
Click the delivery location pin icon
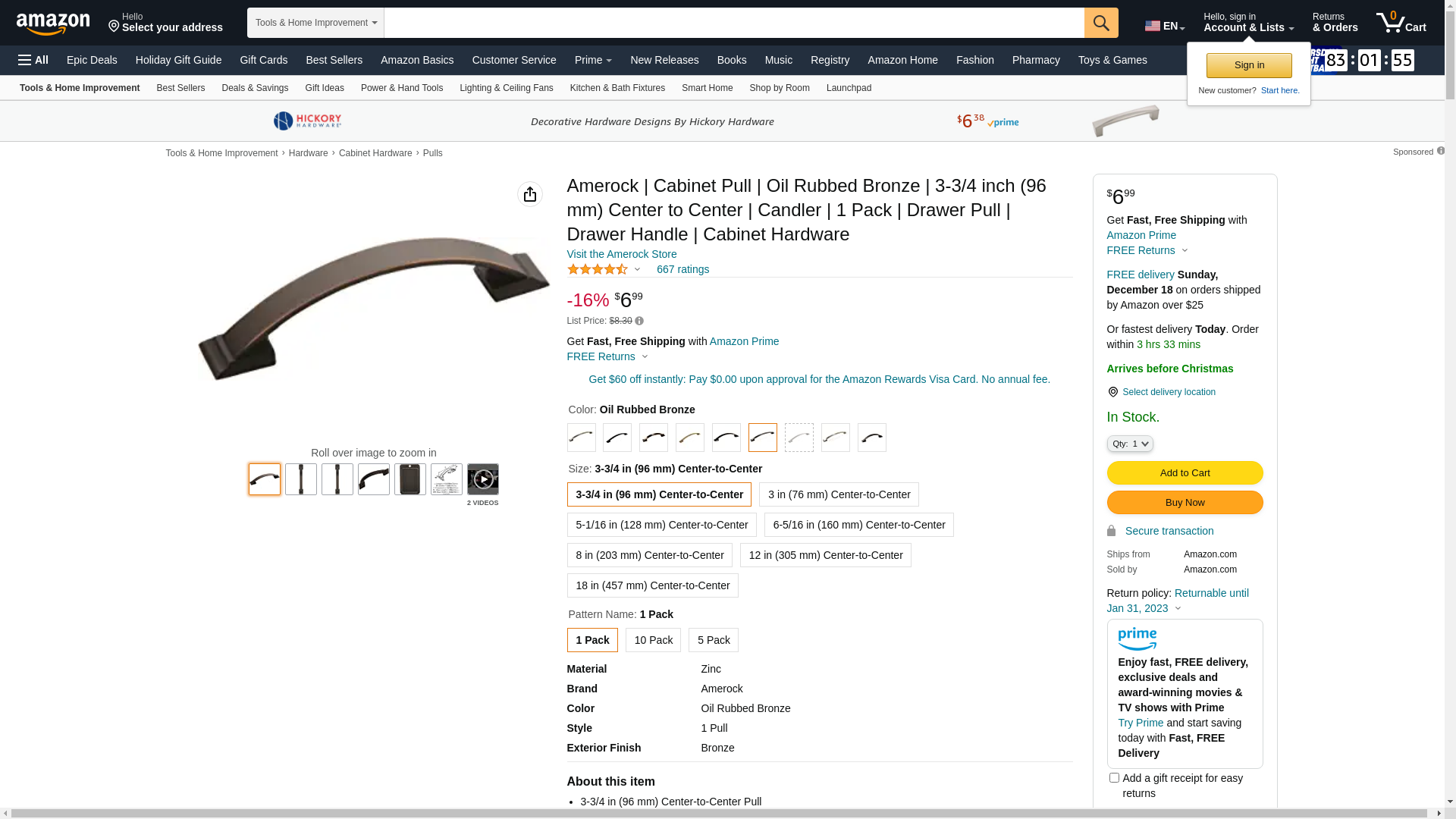tap(1112, 392)
